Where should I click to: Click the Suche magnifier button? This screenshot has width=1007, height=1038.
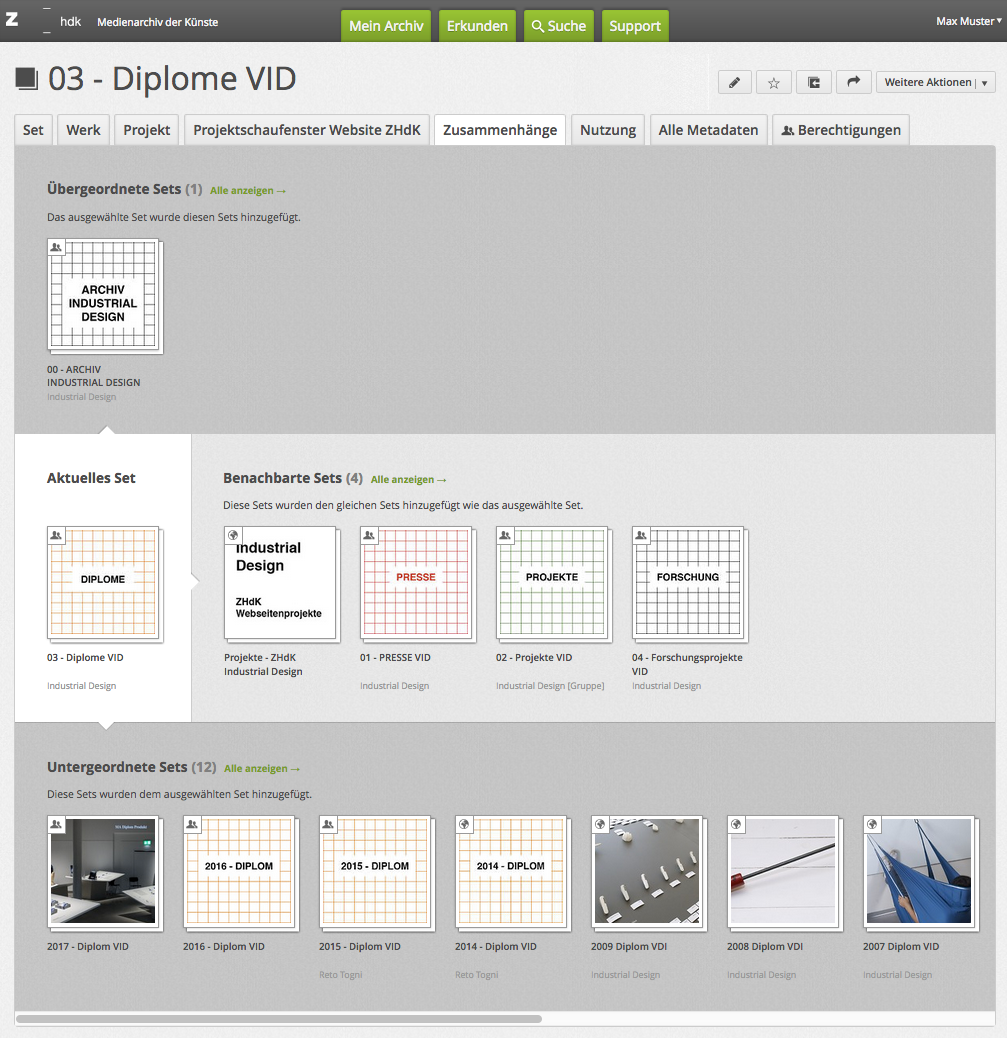click(x=558, y=26)
